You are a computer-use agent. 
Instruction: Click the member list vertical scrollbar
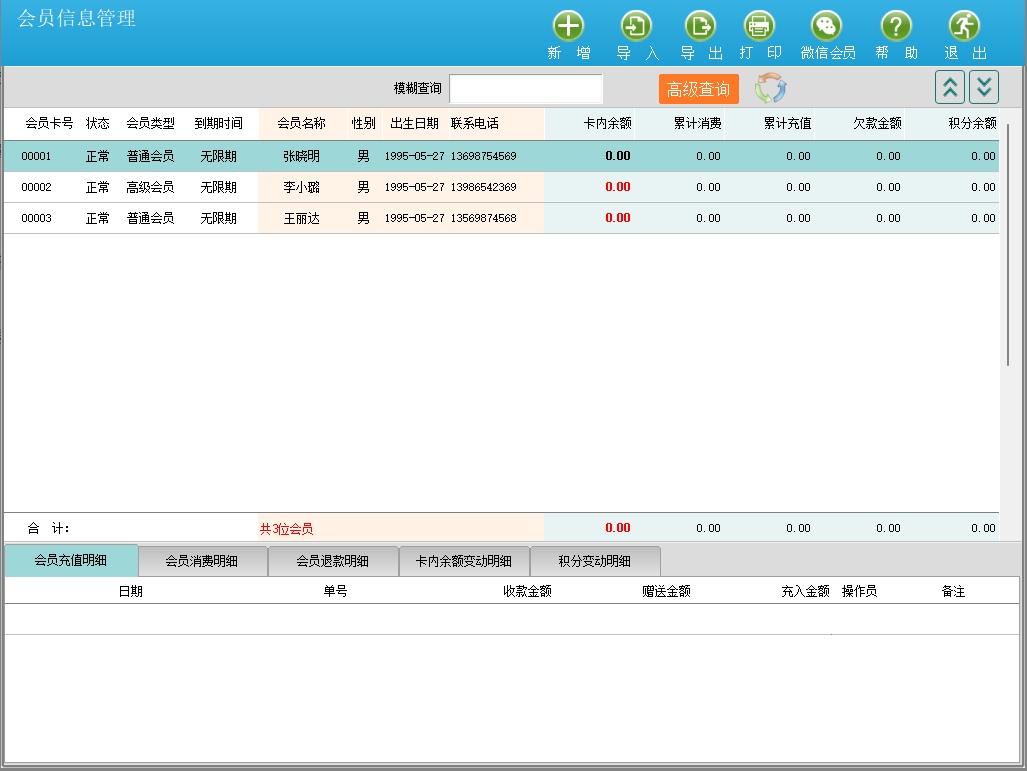click(1008, 245)
